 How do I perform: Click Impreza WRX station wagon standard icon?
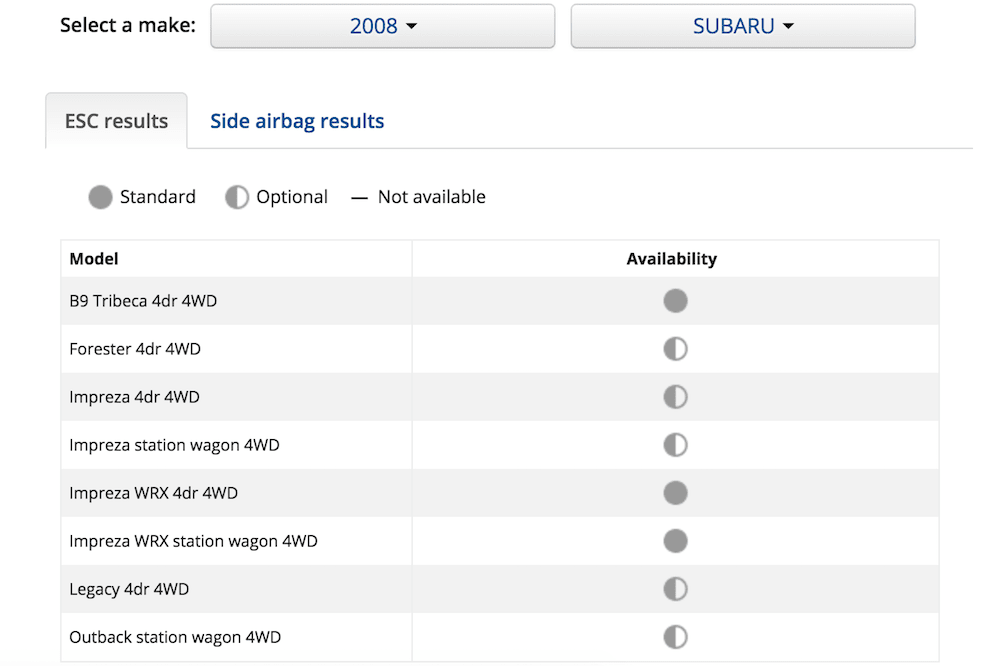point(675,541)
